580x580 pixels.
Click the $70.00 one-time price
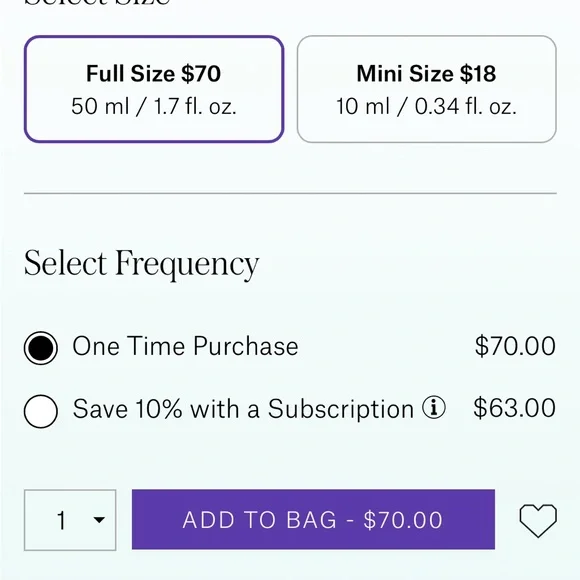pyautogui.click(x=515, y=346)
